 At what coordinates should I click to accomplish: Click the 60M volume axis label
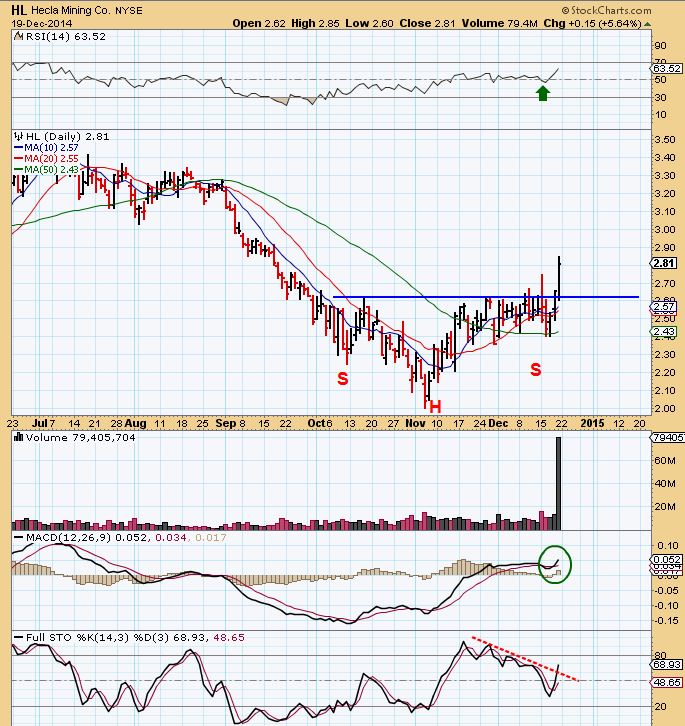click(665, 460)
